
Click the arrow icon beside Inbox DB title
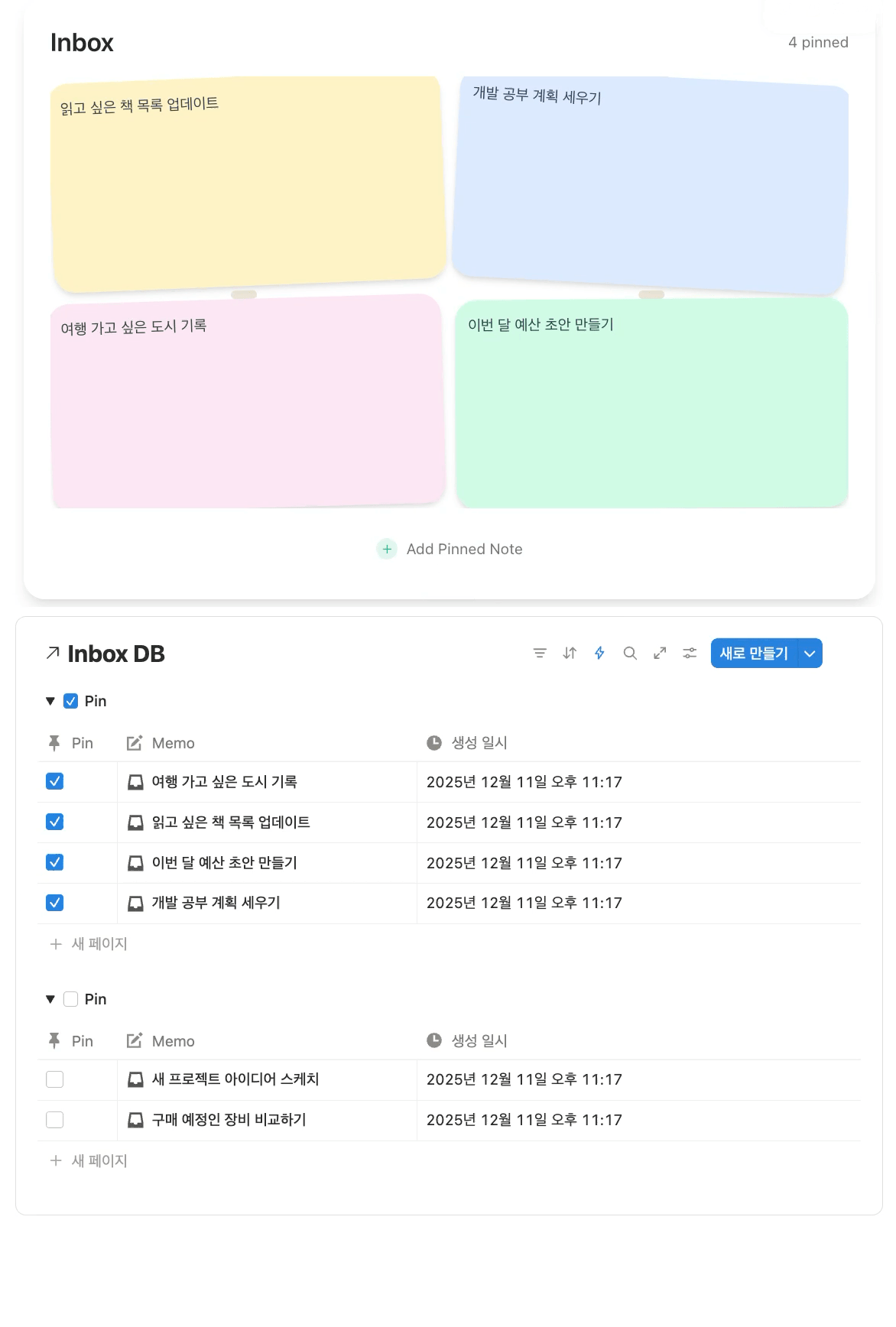point(53,653)
